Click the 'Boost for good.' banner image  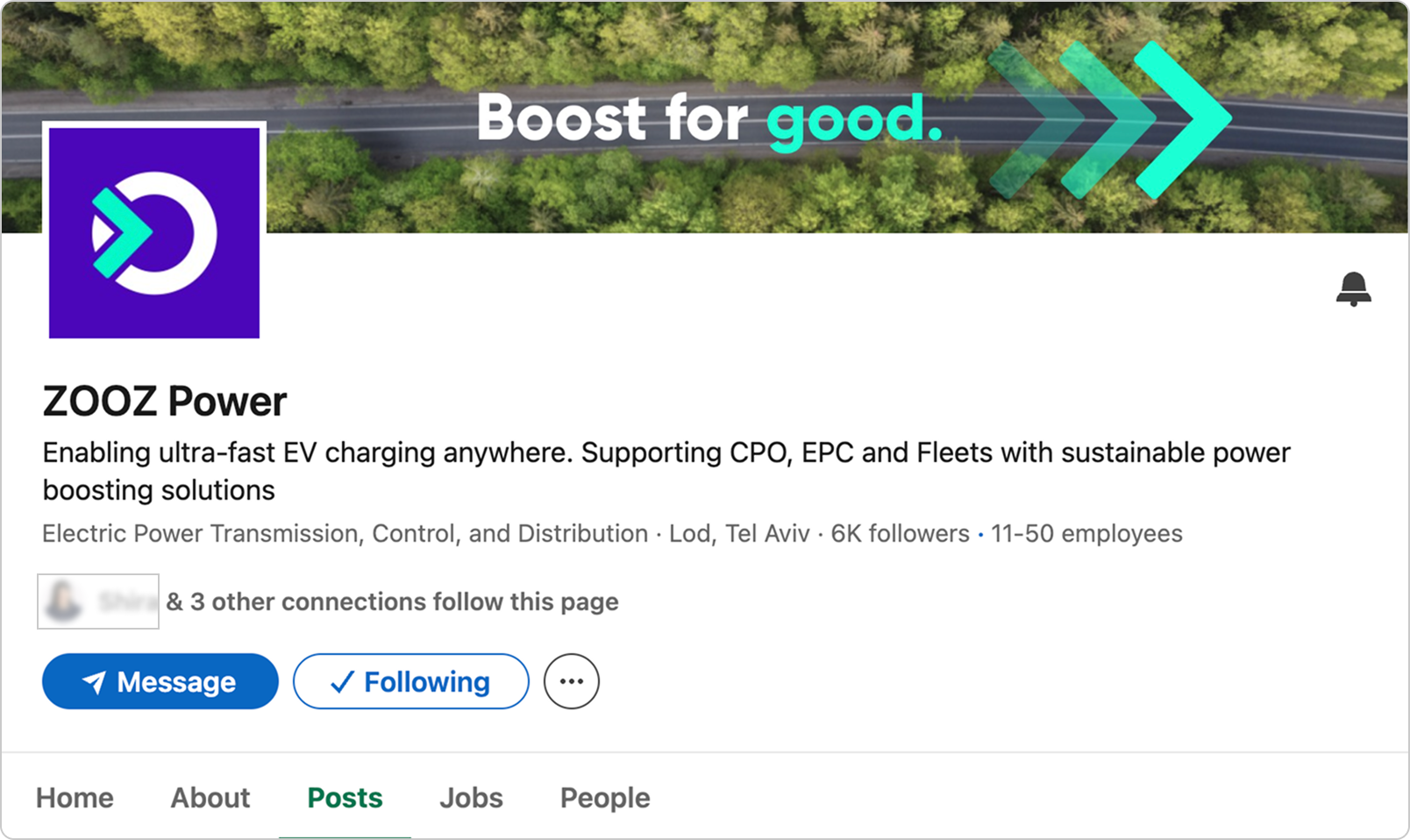(x=709, y=118)
